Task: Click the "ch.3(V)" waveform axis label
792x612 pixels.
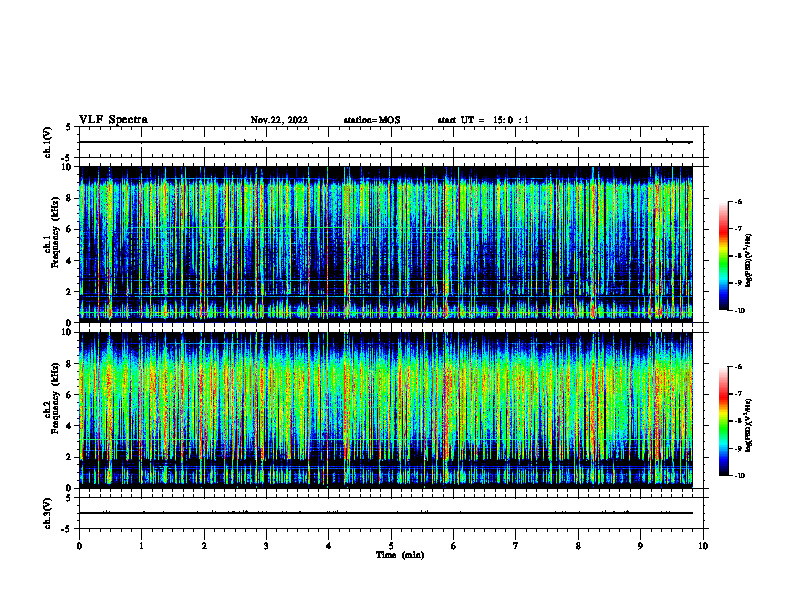Action: pyautogui.click(x=48, y=513)
